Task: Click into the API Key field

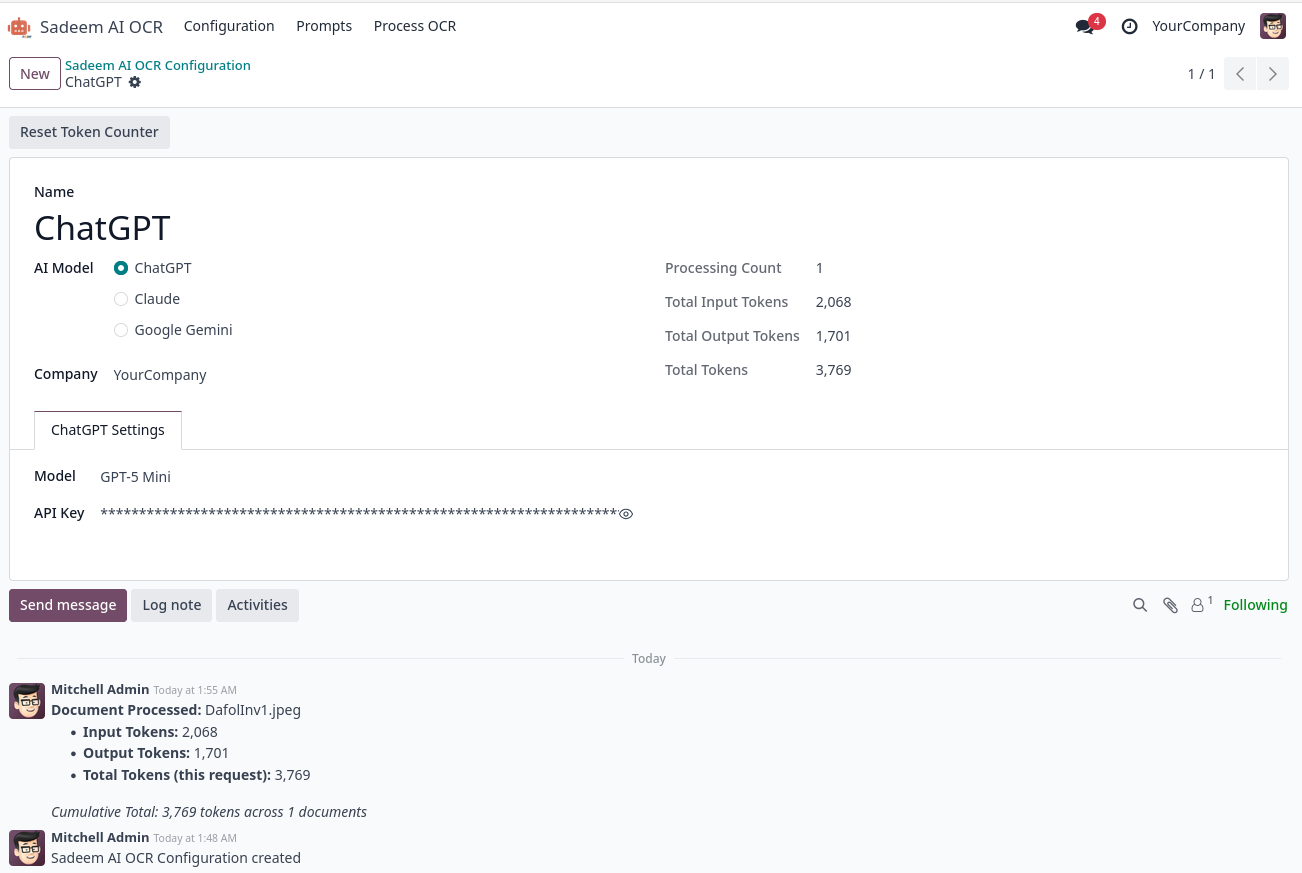Action: [358, 514]
